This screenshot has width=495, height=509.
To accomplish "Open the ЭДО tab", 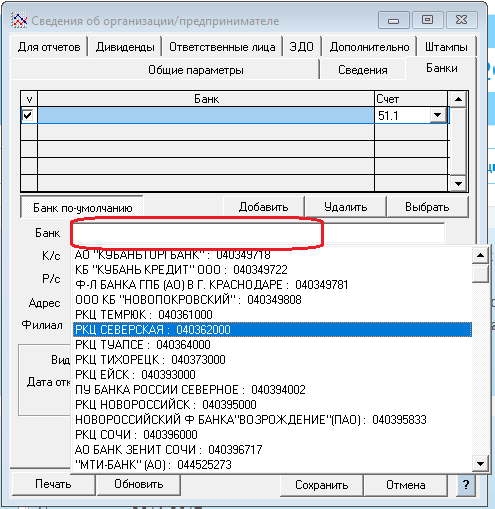I will (x=301, y=47).
